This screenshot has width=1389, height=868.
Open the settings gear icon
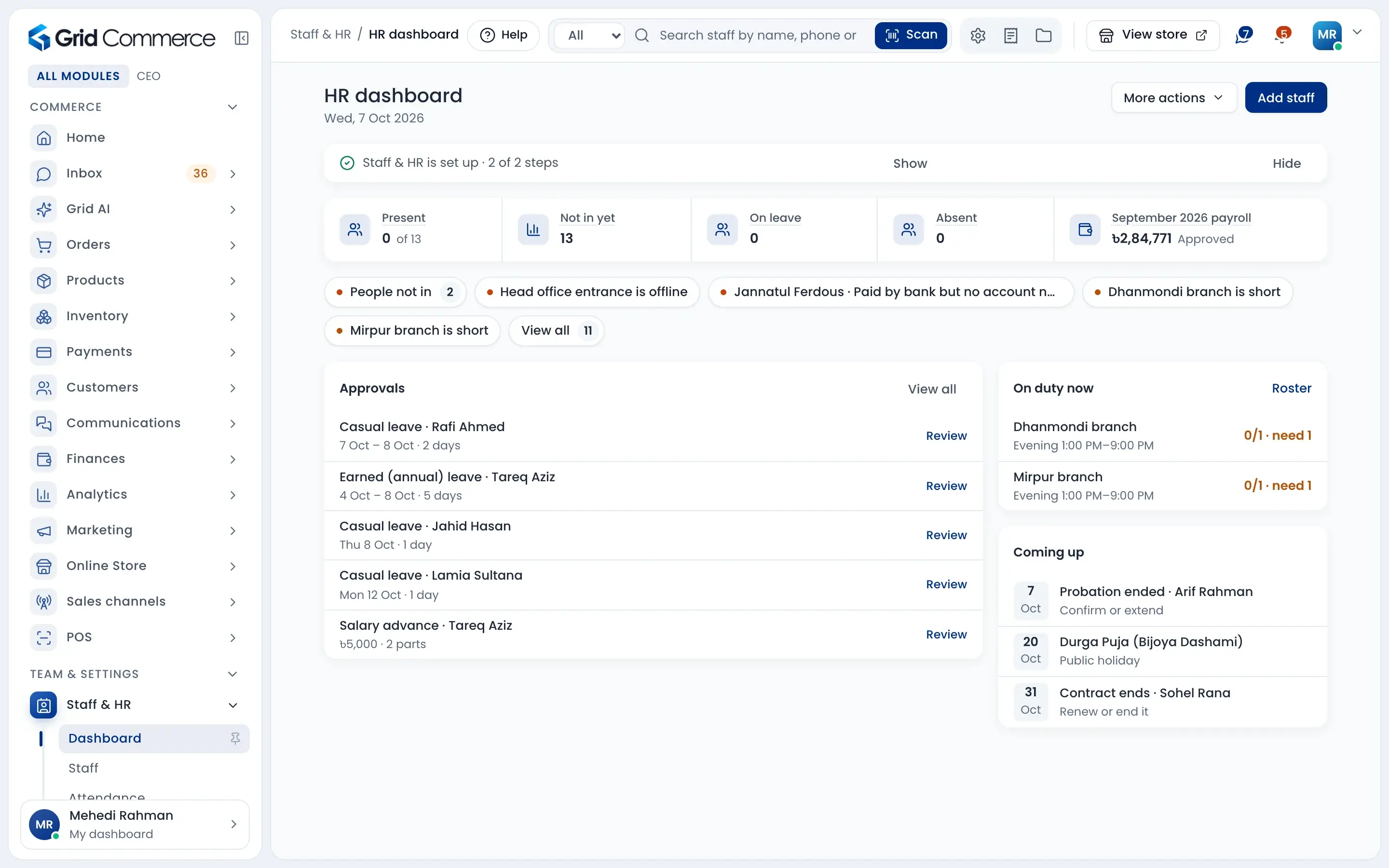(978, 36)
